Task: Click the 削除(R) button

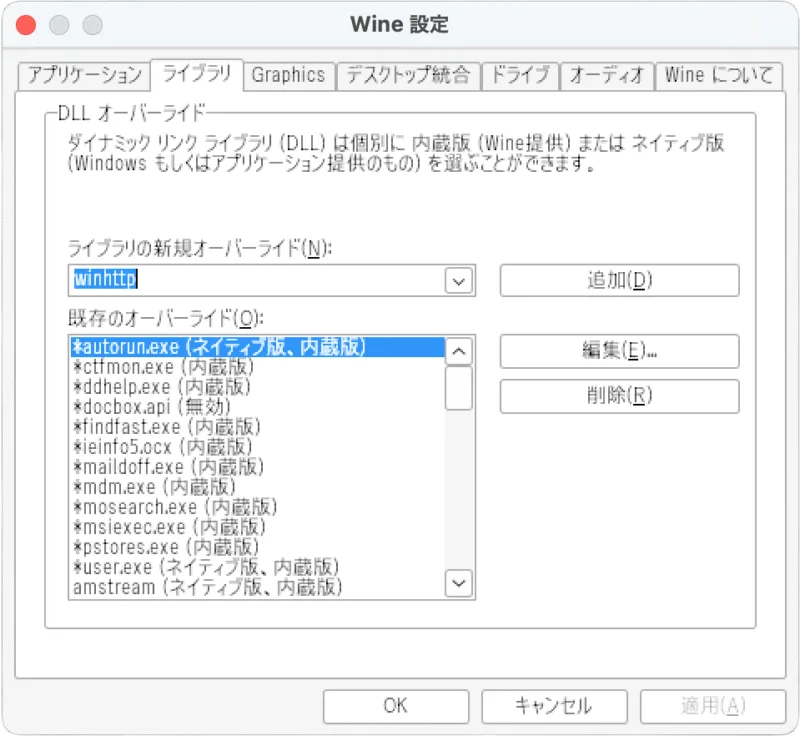Action: coord(619,396)
